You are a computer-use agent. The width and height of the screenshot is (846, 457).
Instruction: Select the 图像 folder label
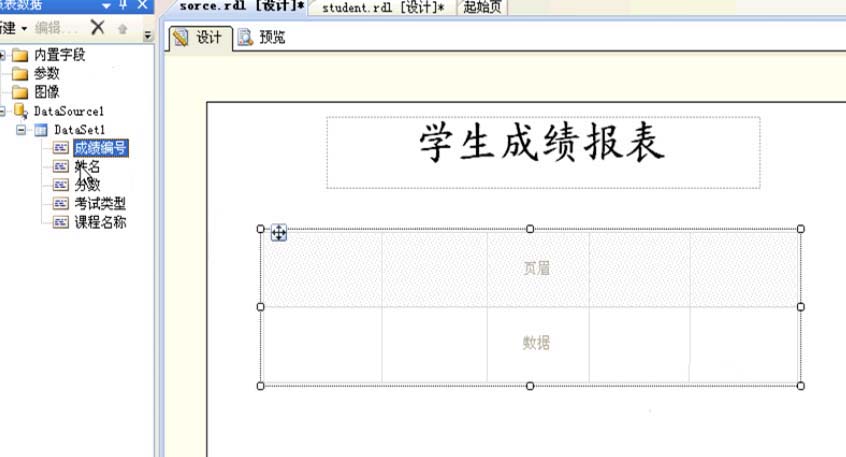[46, 92]
